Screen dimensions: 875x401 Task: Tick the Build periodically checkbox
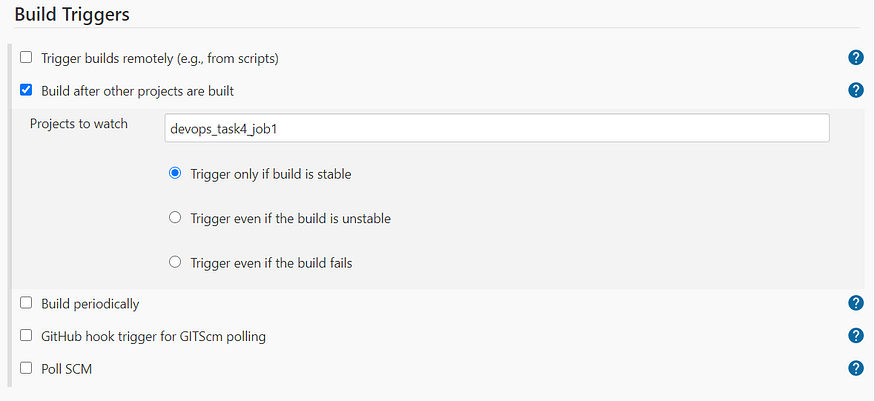[x=26, y=303]
